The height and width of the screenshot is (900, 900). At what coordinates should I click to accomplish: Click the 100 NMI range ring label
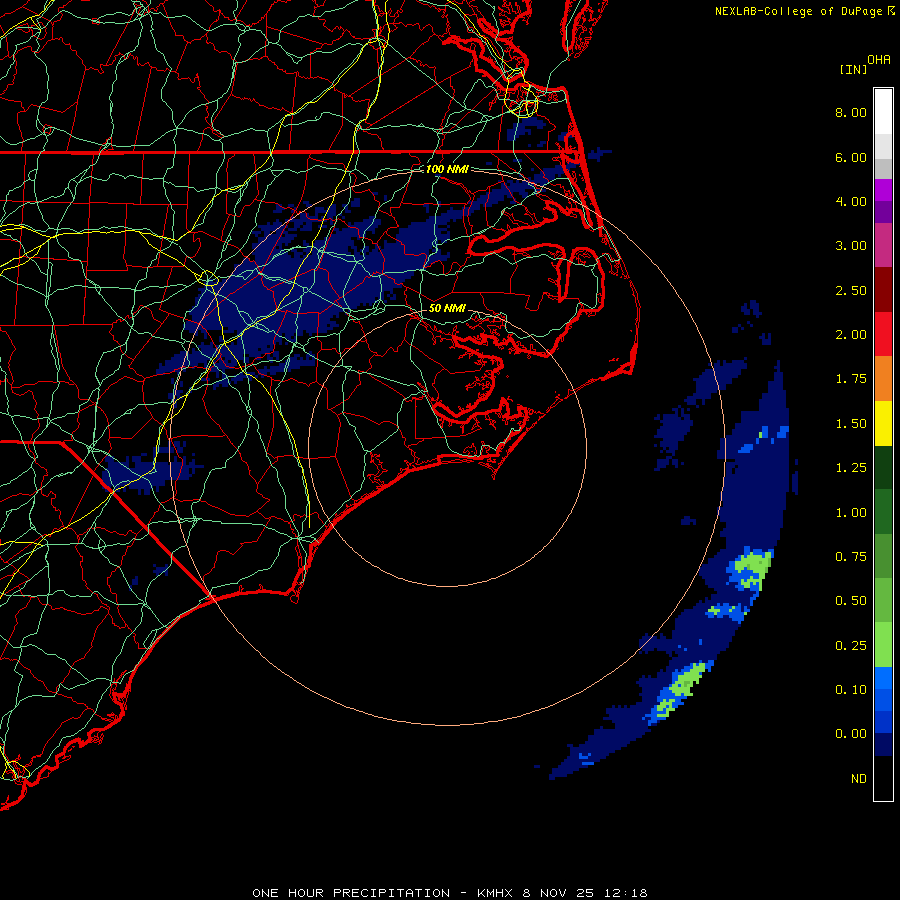click(447, 169)
